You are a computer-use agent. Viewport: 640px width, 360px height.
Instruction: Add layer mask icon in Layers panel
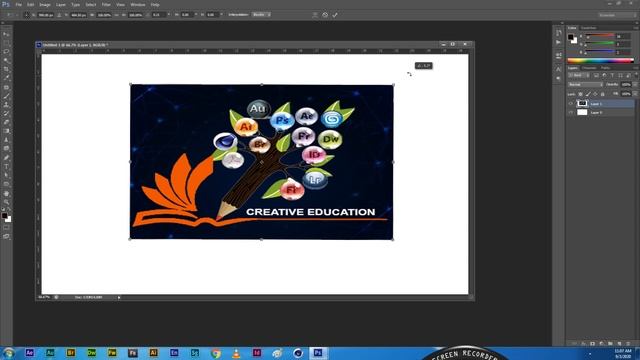coord(592,344)
